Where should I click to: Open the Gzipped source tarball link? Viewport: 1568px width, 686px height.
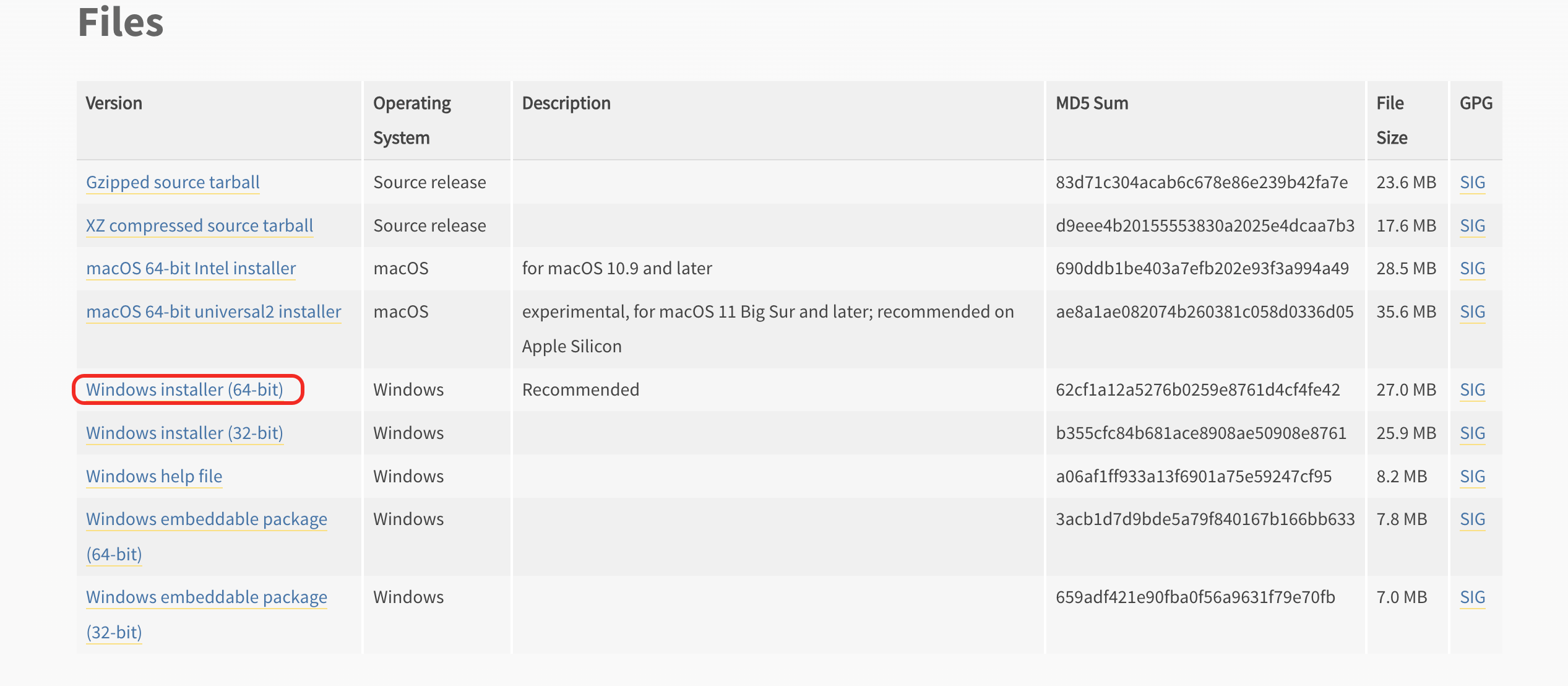[x=173, y=183]
